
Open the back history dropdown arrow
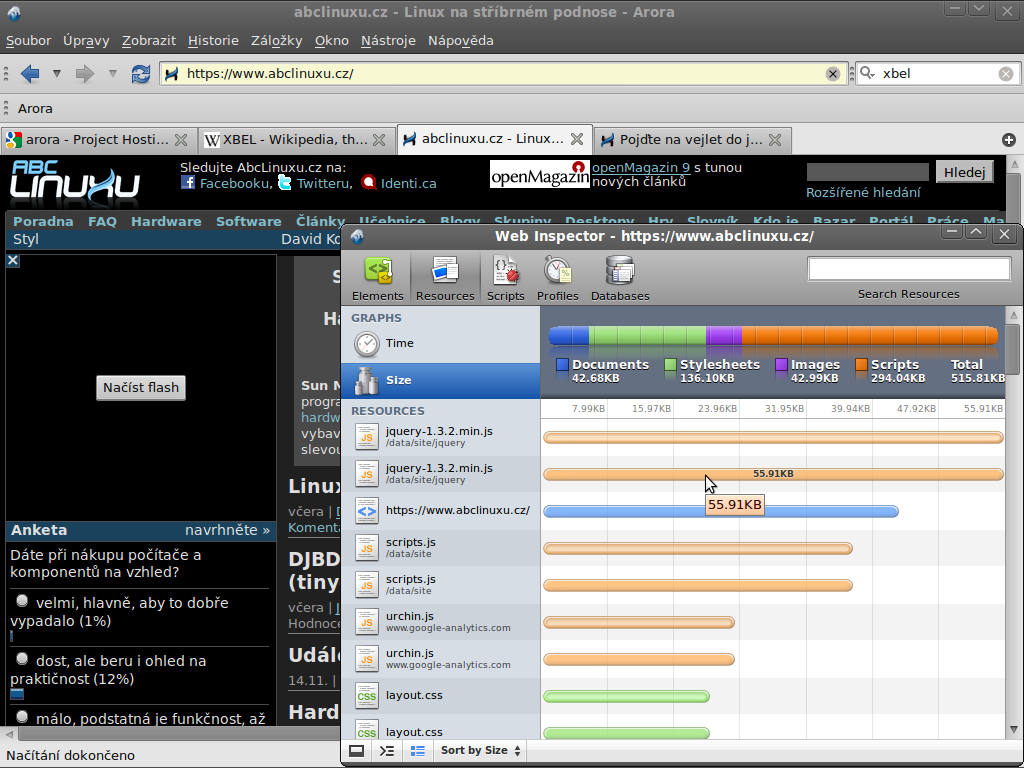(x=57, y=74)
